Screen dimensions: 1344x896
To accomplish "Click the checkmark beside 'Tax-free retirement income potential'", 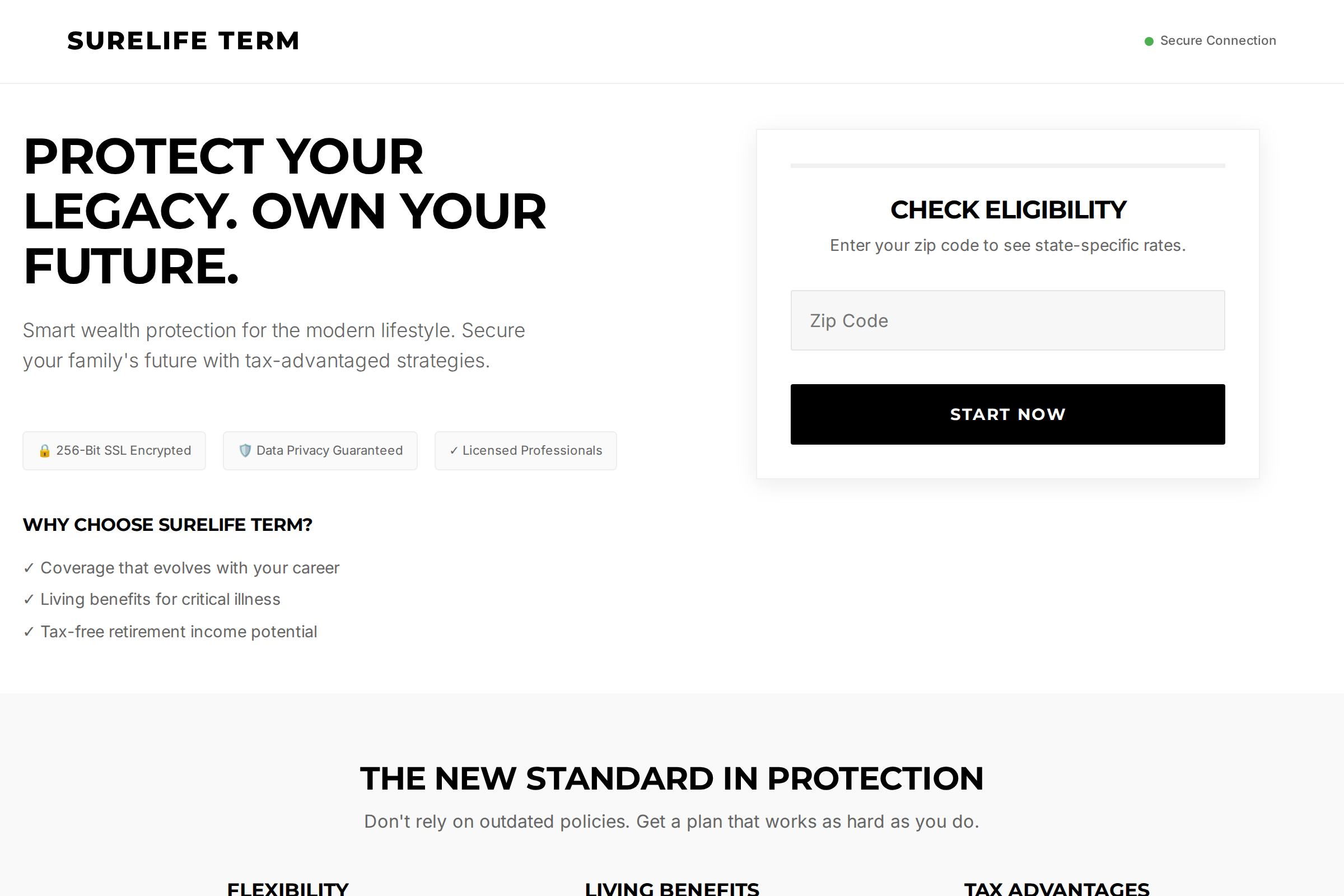I will (29, 631).
